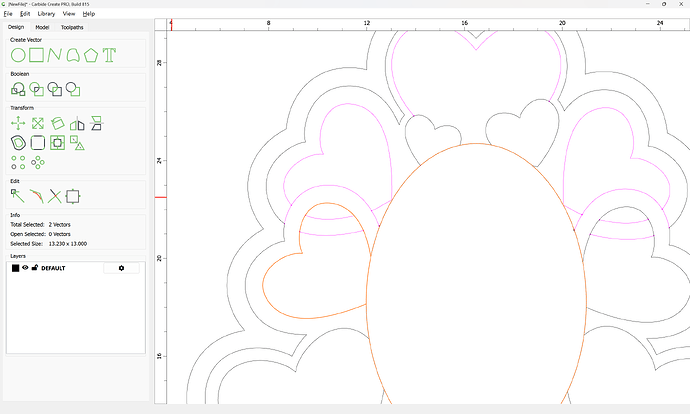Open the Rotate transform tool

point(57,123)
